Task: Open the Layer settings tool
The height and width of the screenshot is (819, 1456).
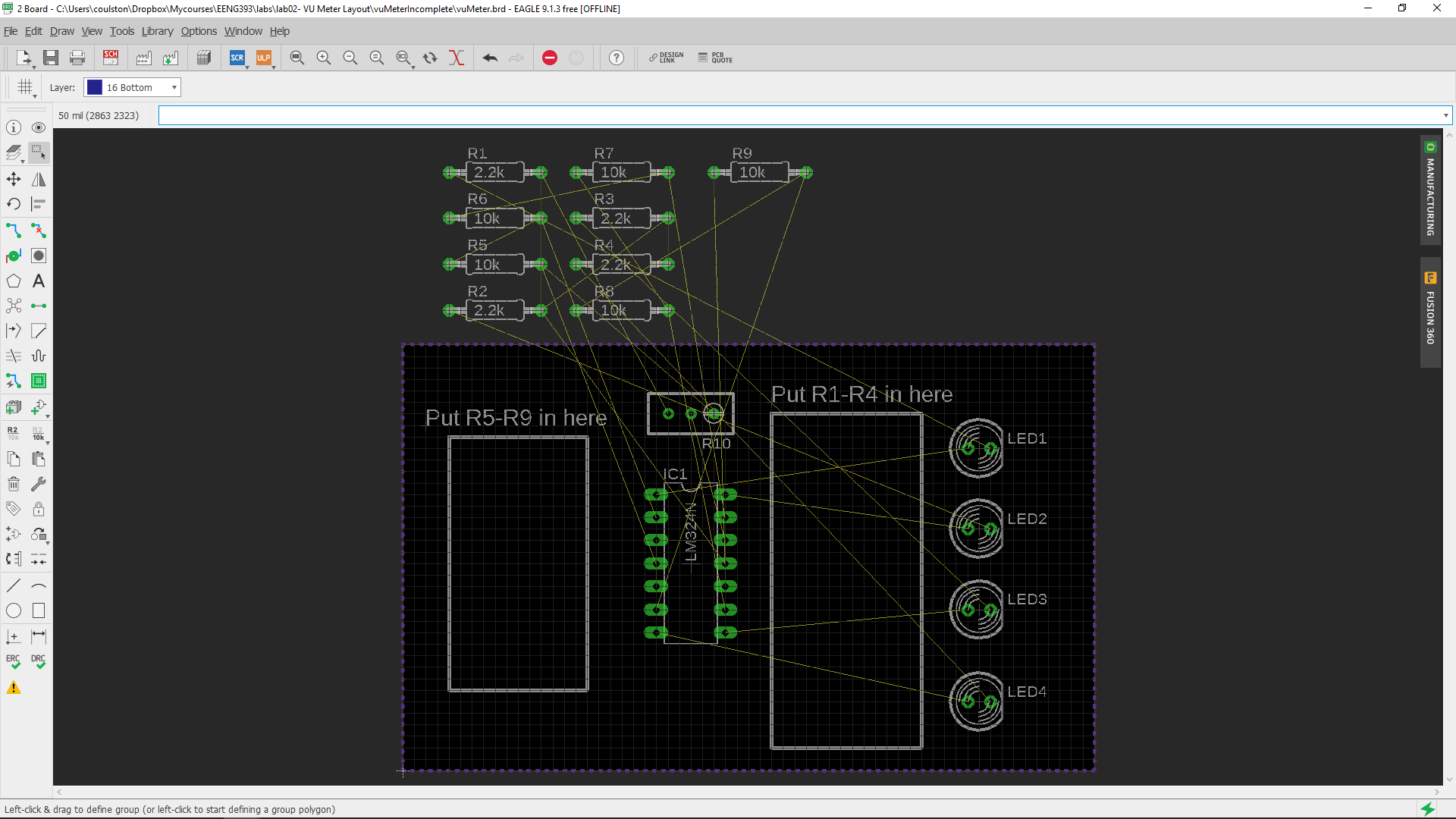Action: tap(14, 152)
